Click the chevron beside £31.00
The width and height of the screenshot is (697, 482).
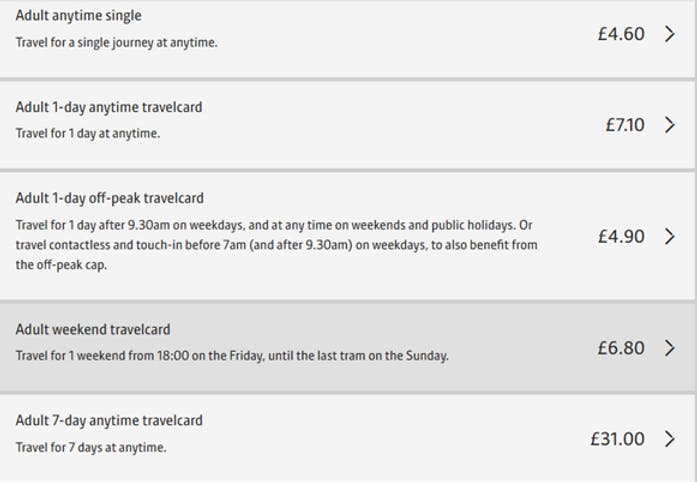click(x=670, y=439)
